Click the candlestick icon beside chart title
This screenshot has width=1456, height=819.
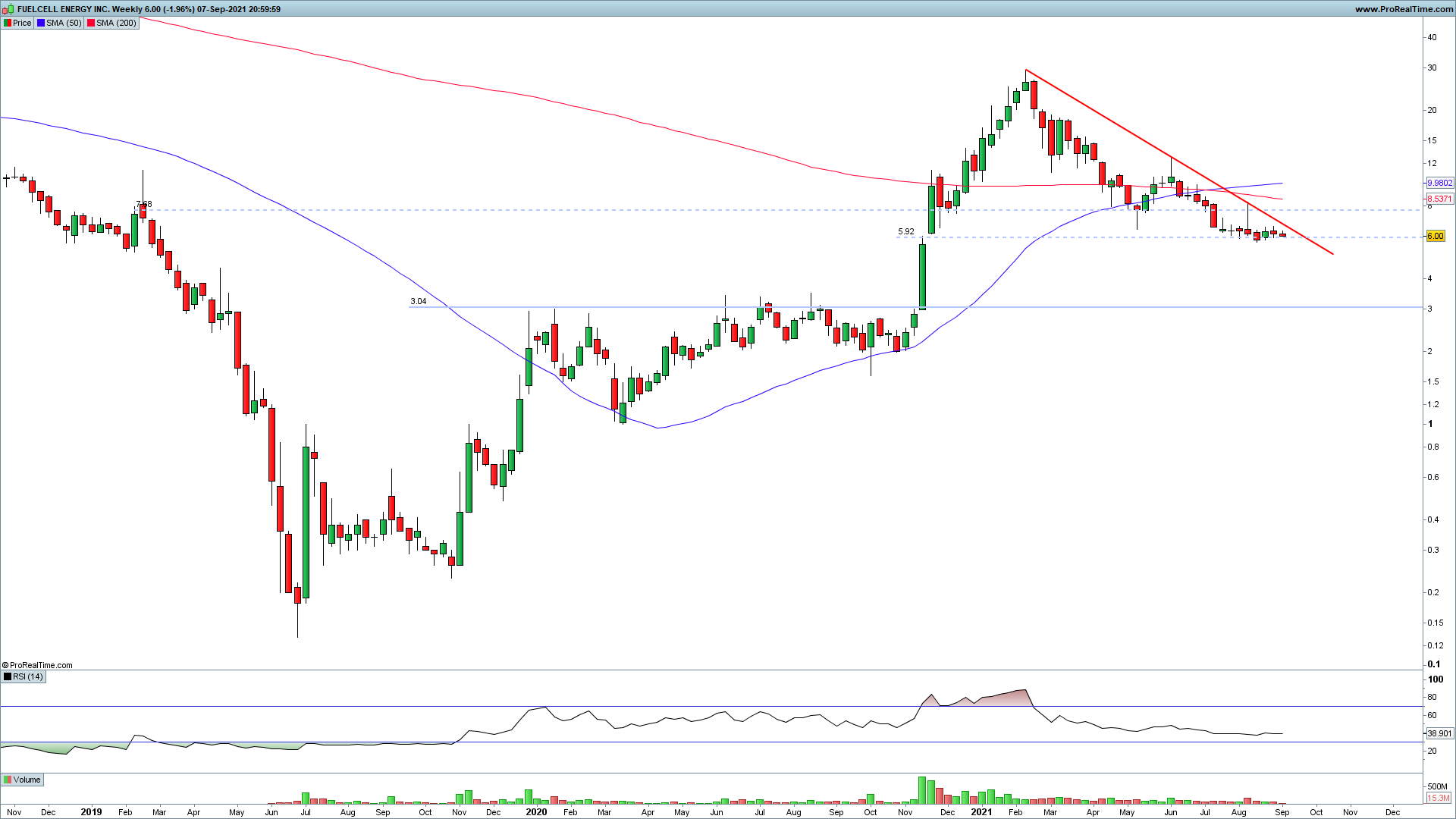pyautogui.click(x=8, y=9)
